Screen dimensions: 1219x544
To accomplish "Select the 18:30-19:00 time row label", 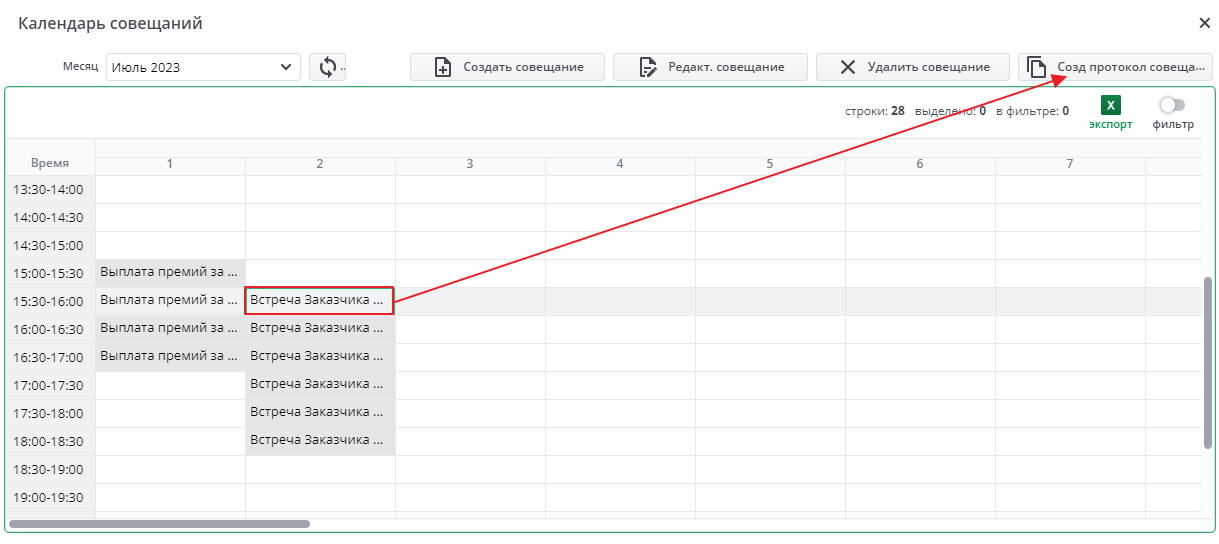I will [50, 469].
